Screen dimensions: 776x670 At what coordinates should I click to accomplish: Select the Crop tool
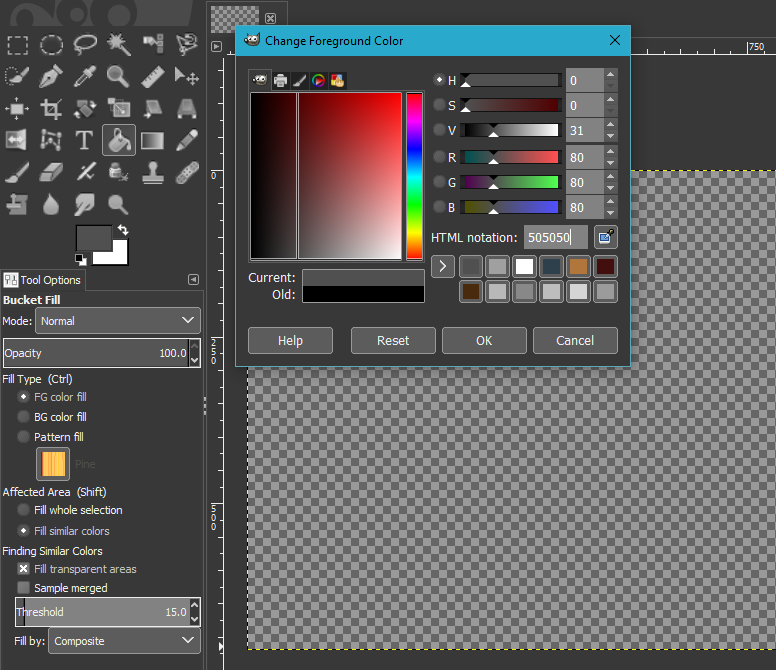point(51,108)
